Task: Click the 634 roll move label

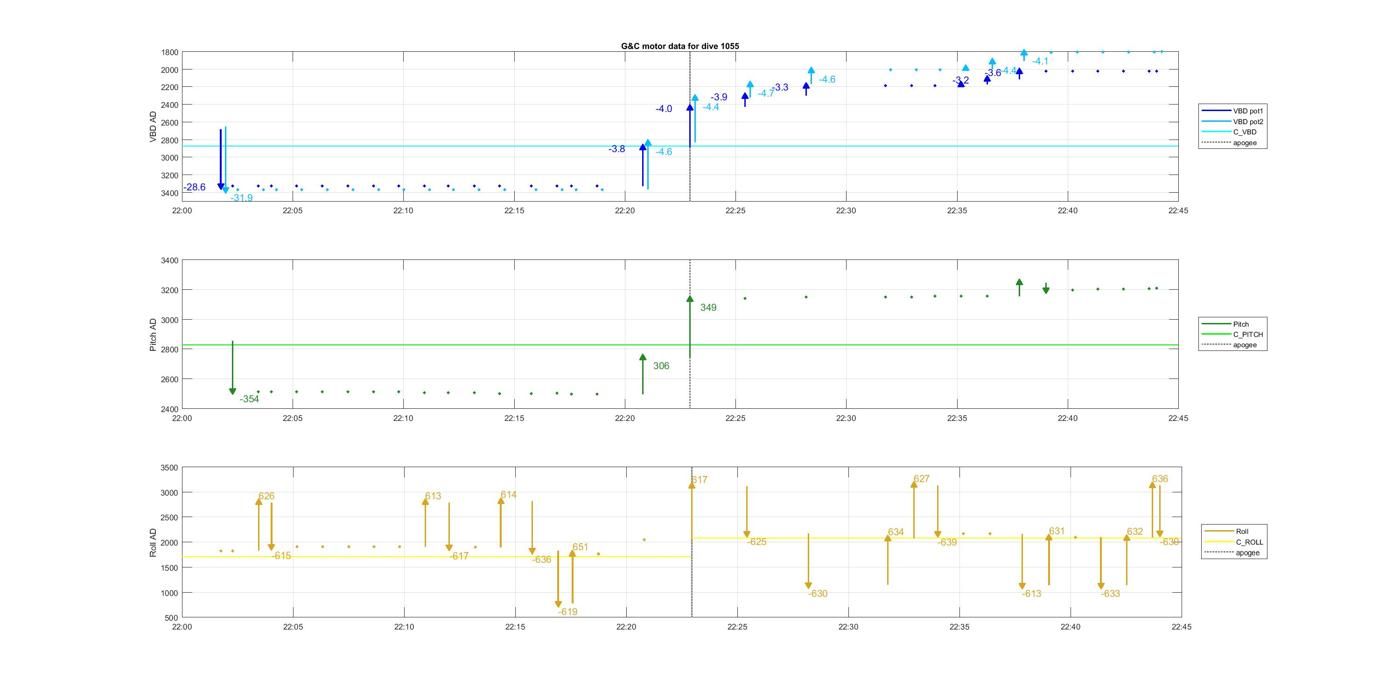Action: [896, 532]
